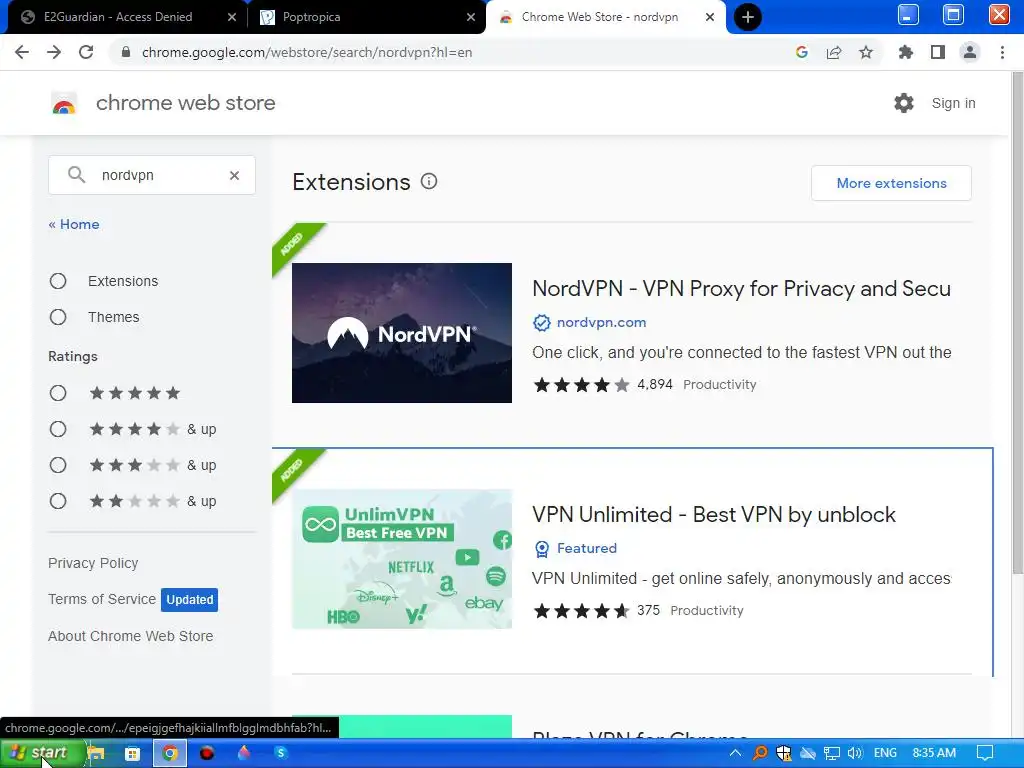Clear the nordvpn search text
The image size is (1024, 768).
click(234, 175)
